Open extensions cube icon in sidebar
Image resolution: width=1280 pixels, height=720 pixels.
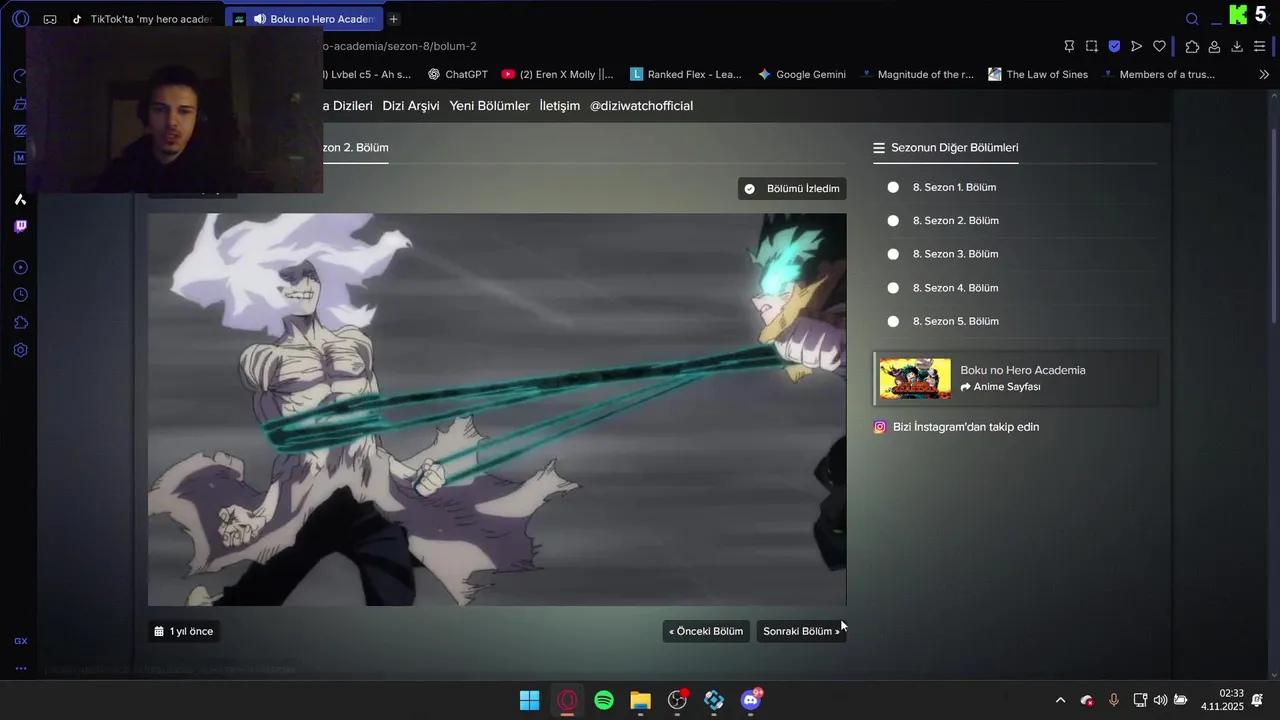point(20,323)
